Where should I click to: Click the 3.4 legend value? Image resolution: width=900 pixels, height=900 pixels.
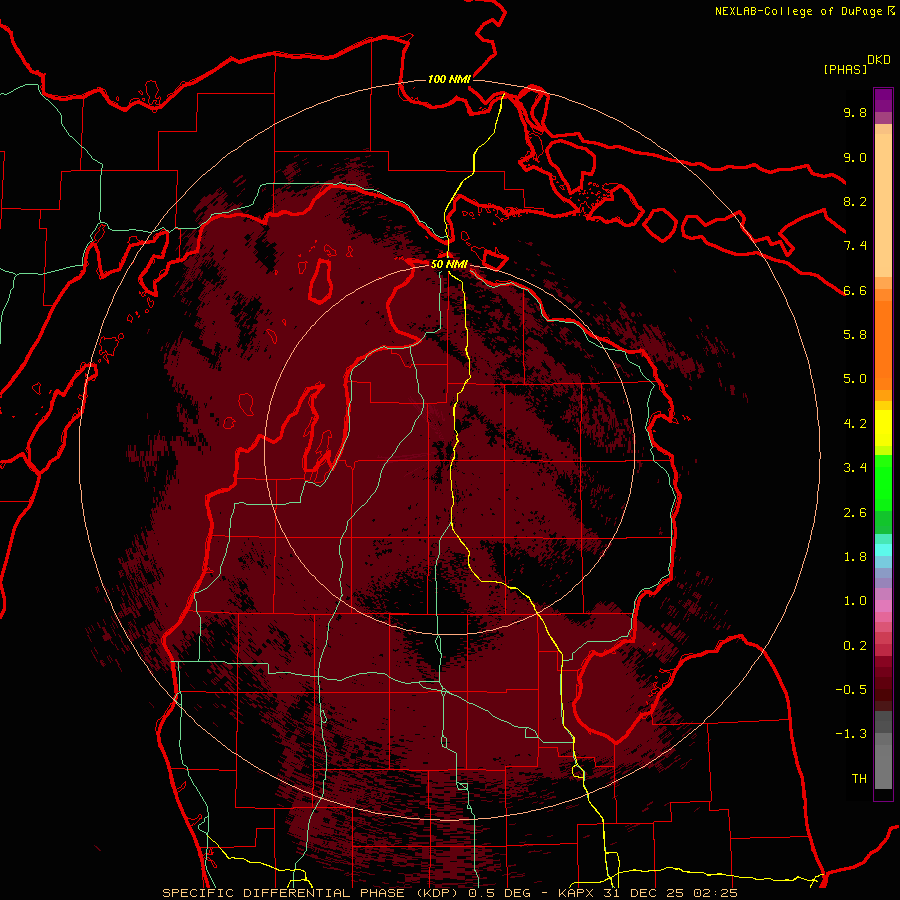click(855, 468)
